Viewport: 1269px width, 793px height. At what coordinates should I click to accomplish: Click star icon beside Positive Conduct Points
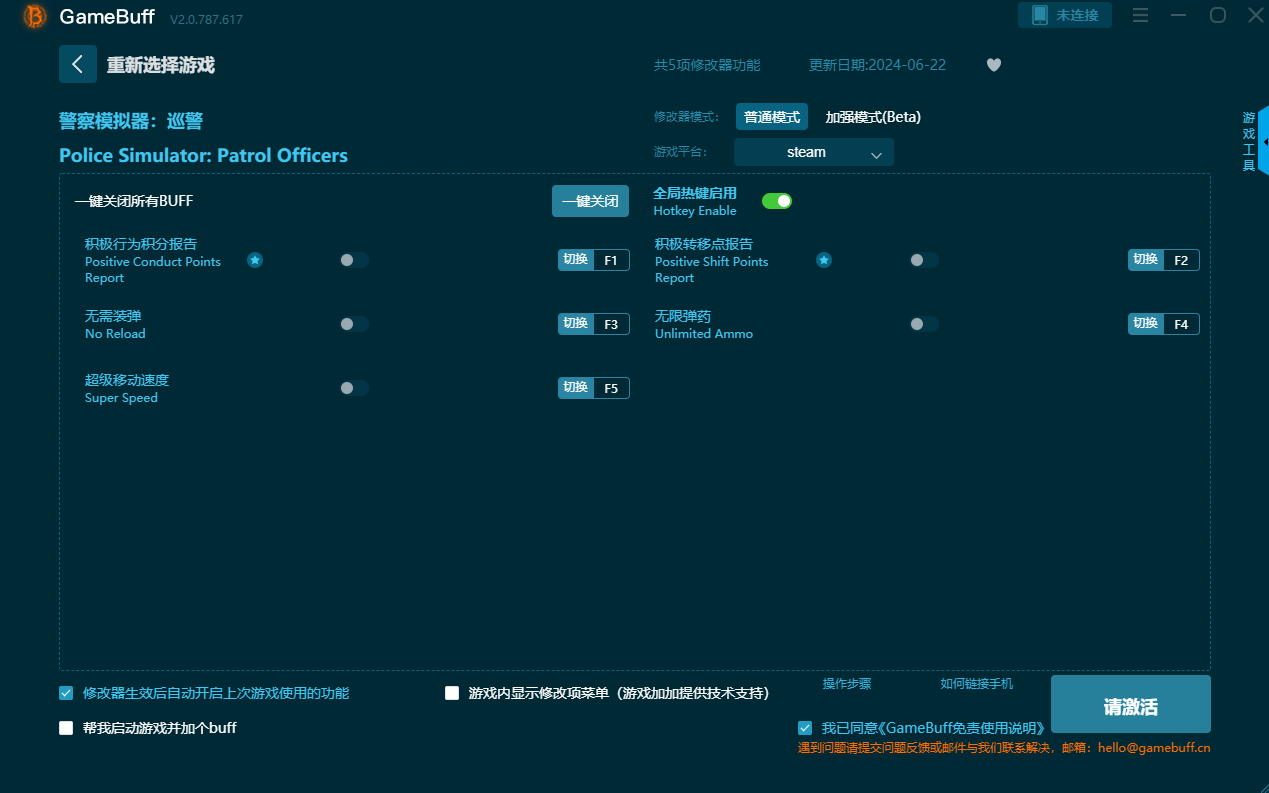tap(255, 260)
